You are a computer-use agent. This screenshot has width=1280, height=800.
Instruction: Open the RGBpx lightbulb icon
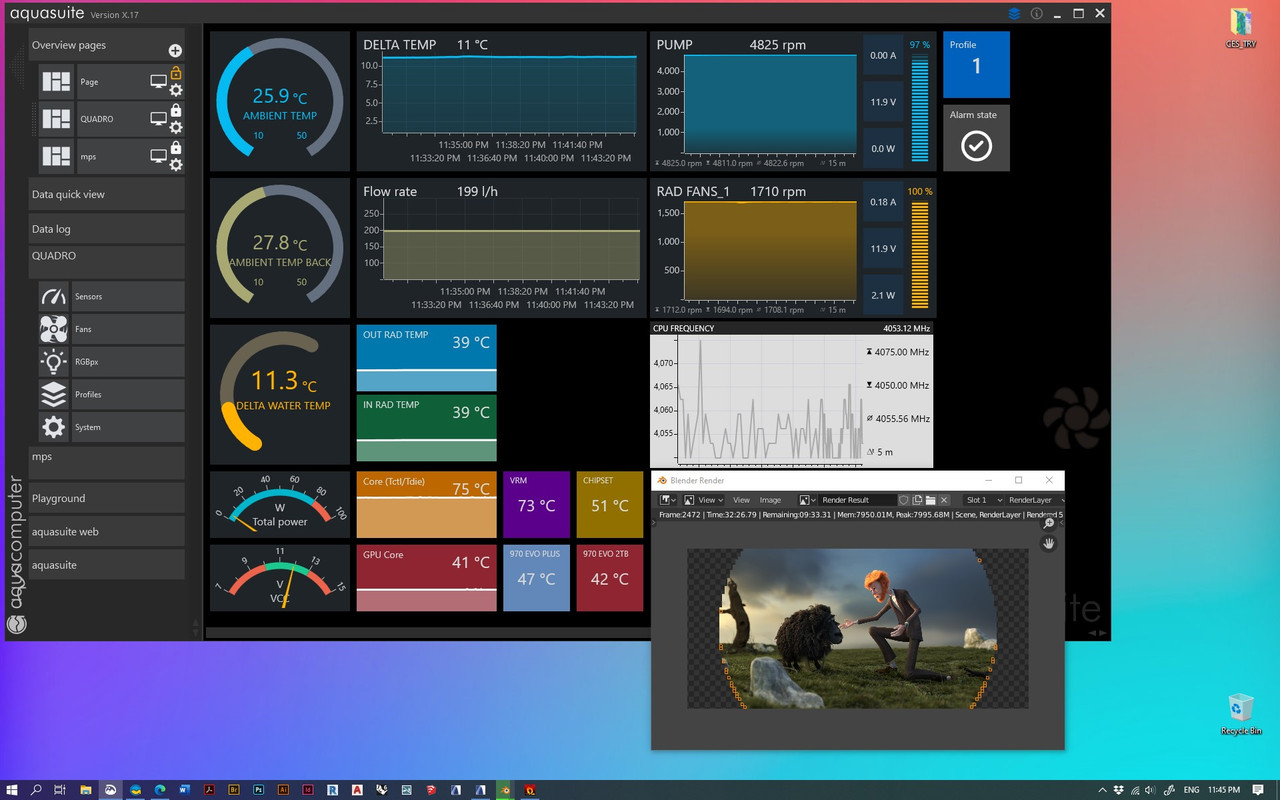point(53,361)
